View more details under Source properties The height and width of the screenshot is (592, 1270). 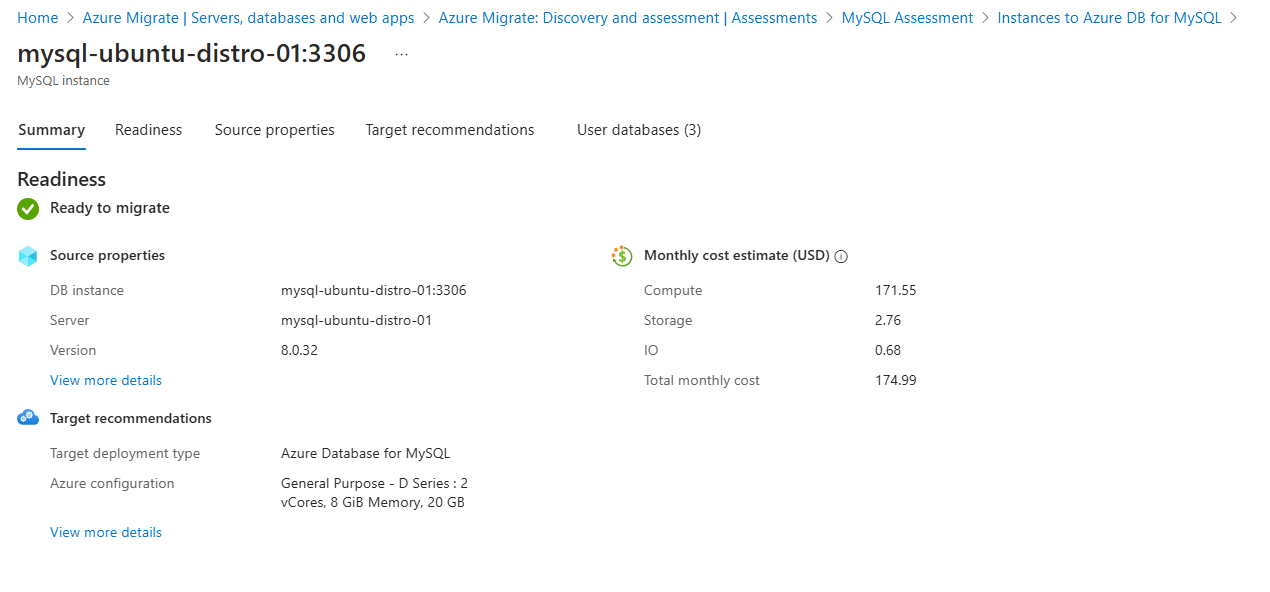tap(105, 380)
